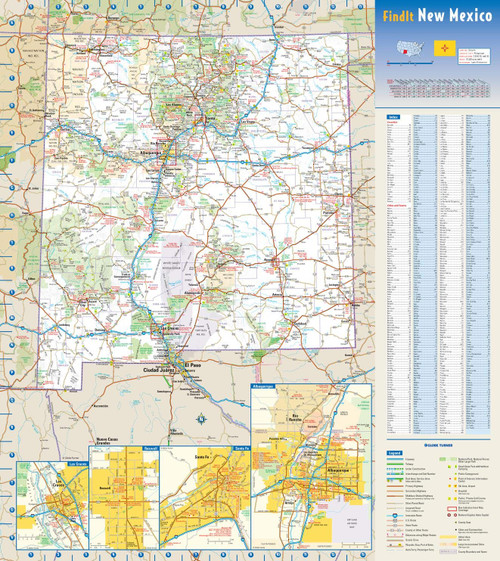Select the Legend header label

[x=394, y=453]
